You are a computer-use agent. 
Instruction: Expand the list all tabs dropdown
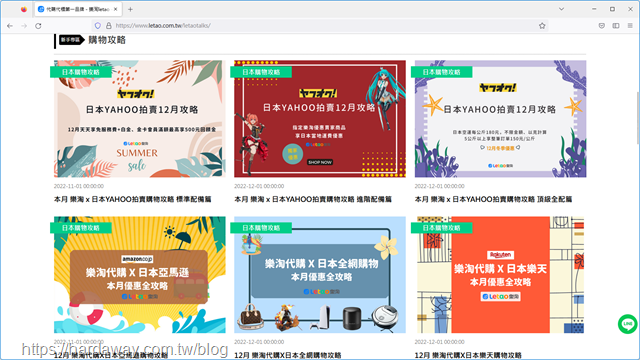(x=562, y=9)
